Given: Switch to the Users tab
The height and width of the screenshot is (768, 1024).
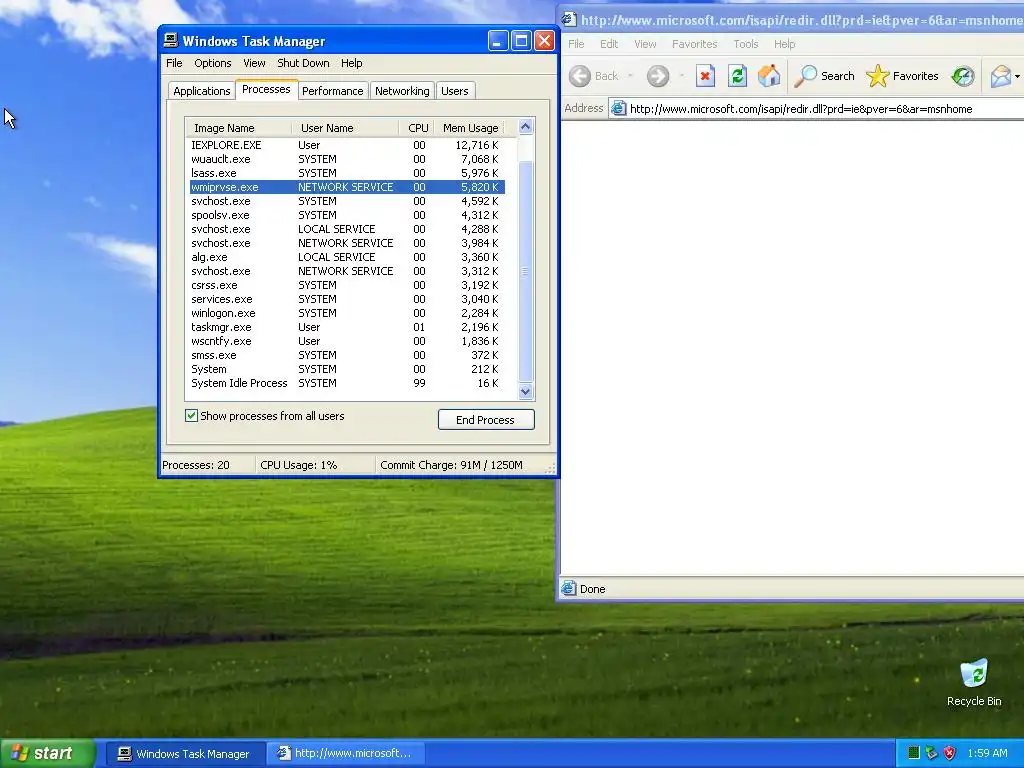Looking at the screenshot, I should (x=455, y=91).
